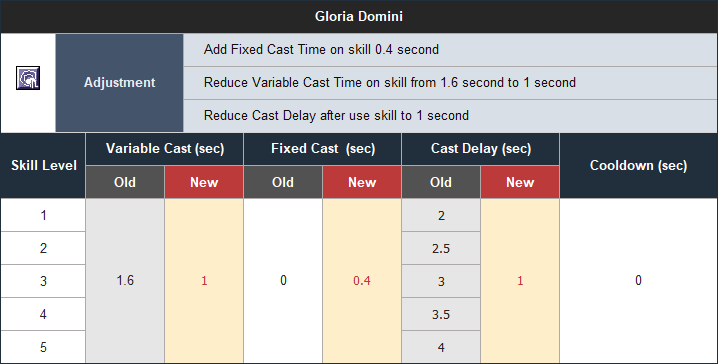Click skill level 3 row cell
This screenshot has height=364, width=718.
tap(43, 281)
